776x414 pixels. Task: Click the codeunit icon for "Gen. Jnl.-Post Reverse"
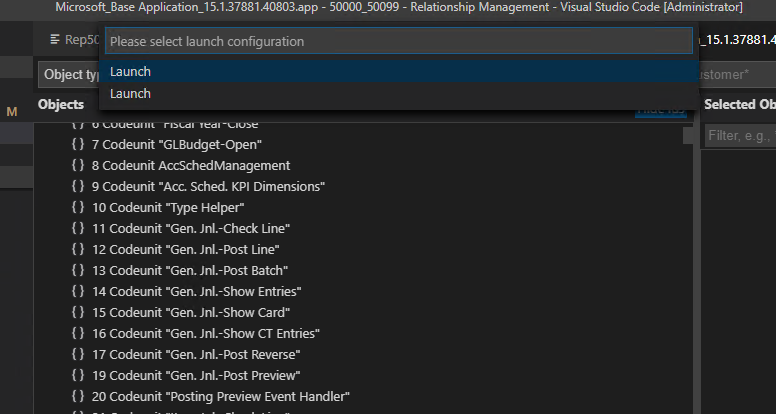pyautogui.click(x=78, y=355)
